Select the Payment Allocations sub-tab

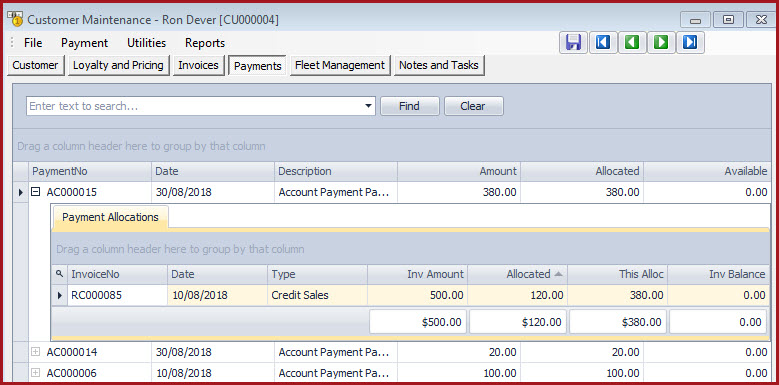point(110,217)
